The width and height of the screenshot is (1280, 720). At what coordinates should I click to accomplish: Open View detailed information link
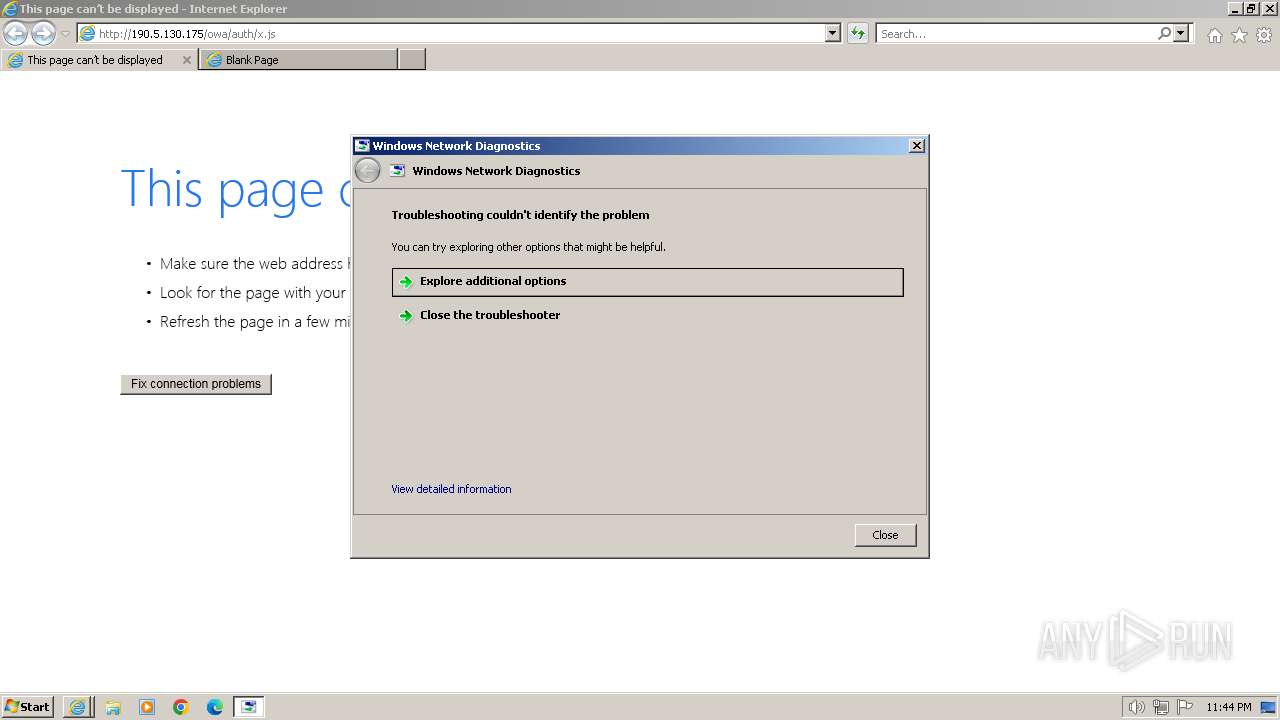pos(451,489)
